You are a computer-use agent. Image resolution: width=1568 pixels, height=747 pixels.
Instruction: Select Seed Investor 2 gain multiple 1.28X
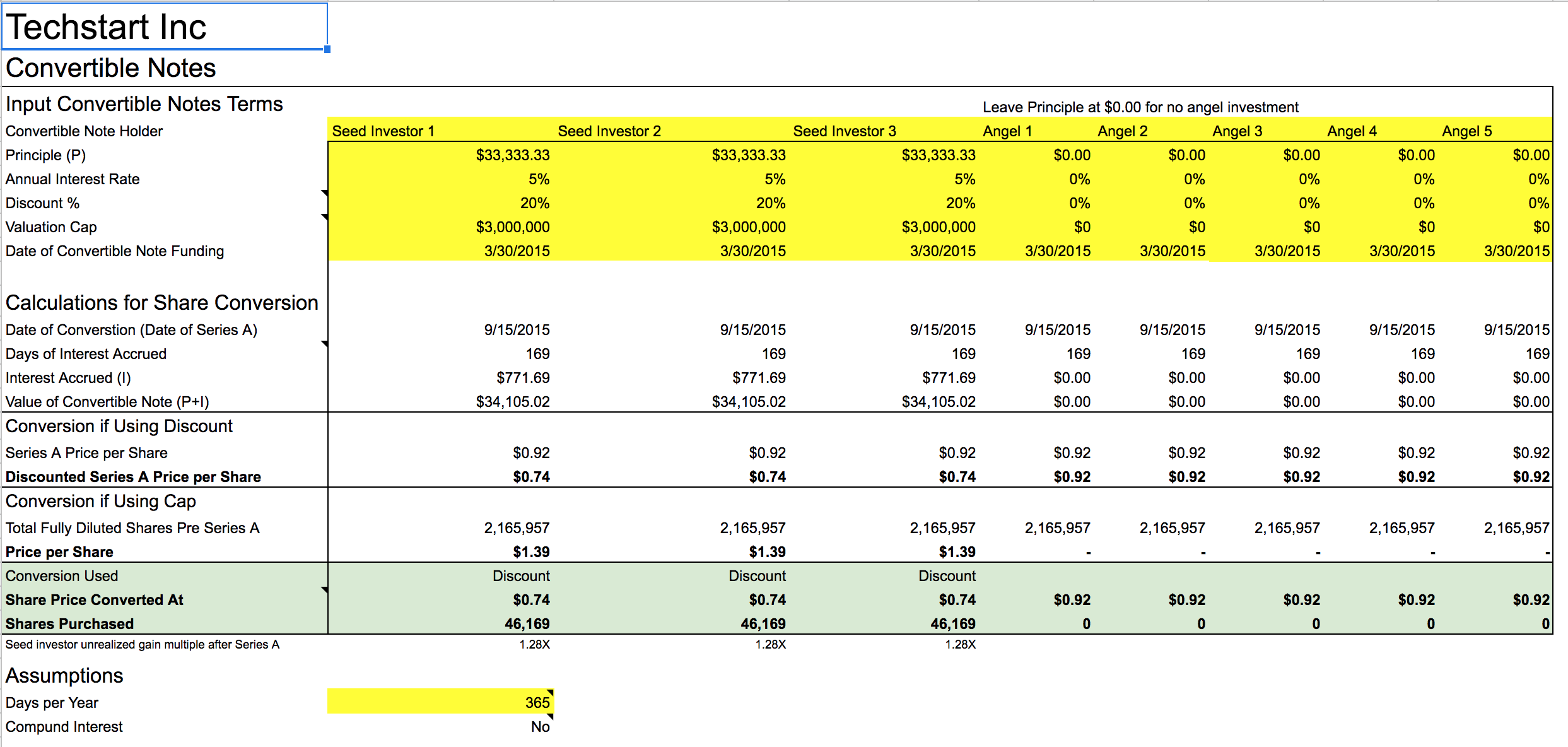coord(770,645)
